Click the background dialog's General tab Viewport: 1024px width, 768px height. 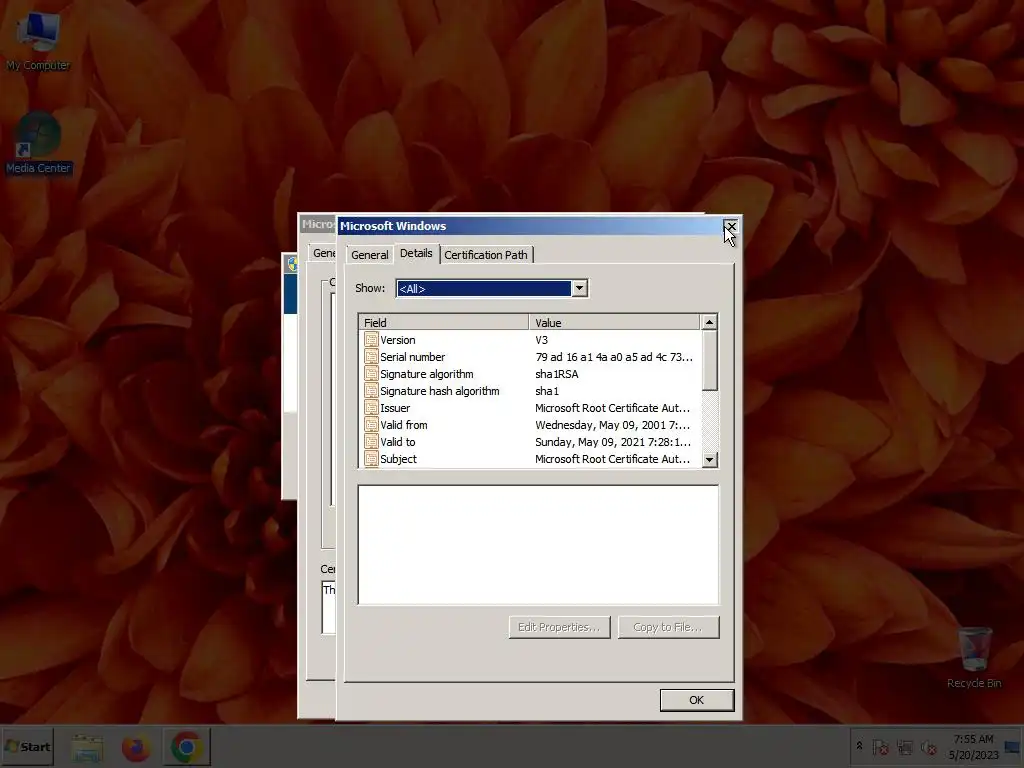pos(323,253)
